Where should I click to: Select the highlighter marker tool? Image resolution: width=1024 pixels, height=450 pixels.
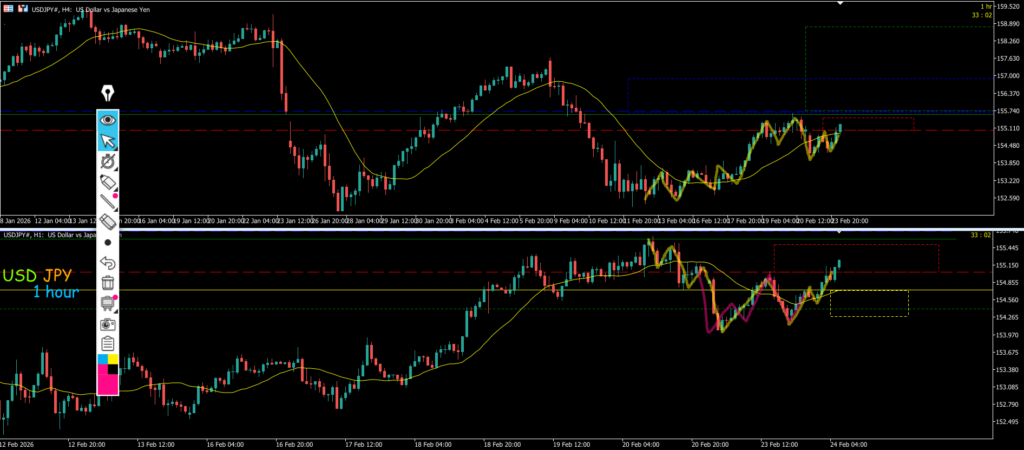point(108,181)
